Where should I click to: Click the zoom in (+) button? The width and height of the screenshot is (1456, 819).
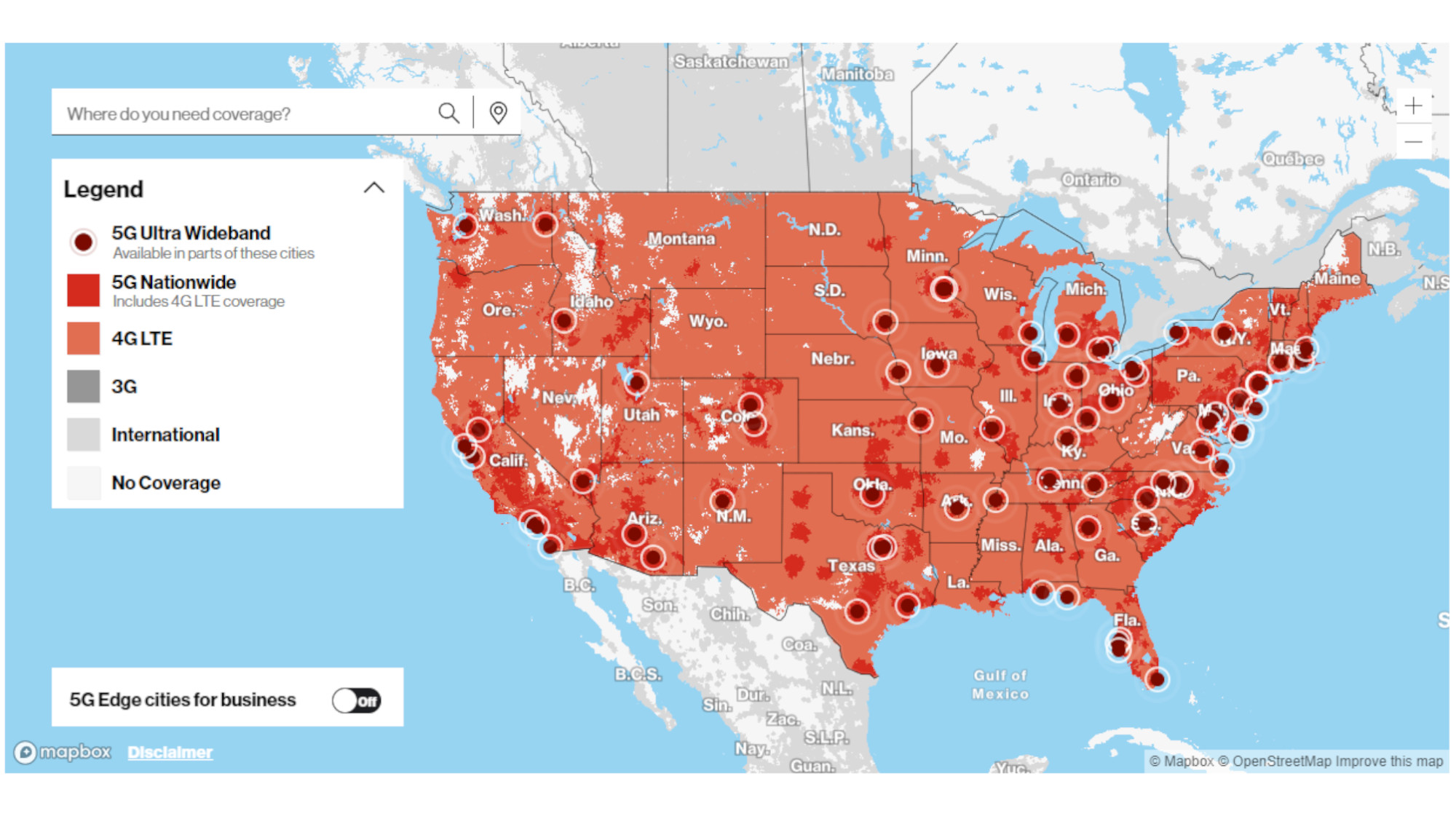(x=1417, y=107)
